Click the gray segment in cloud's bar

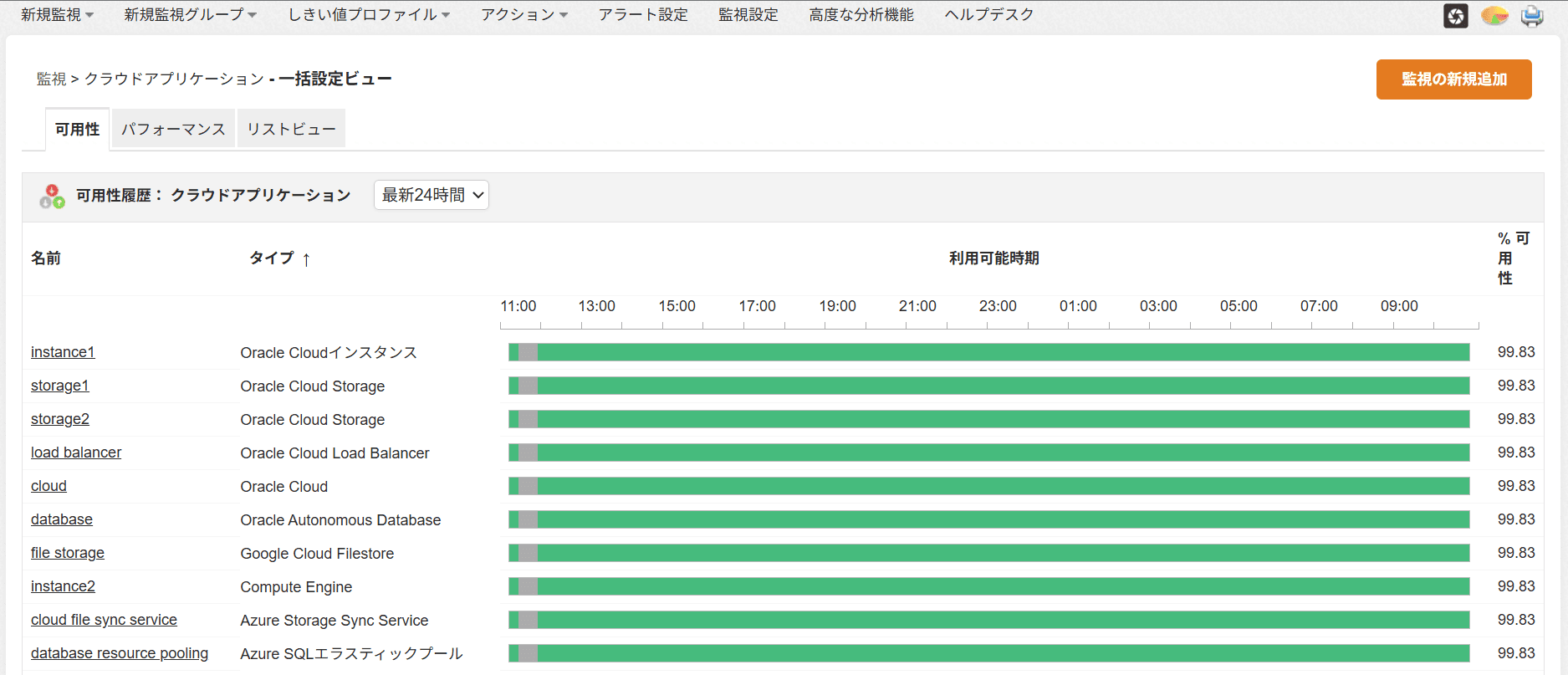528,486
